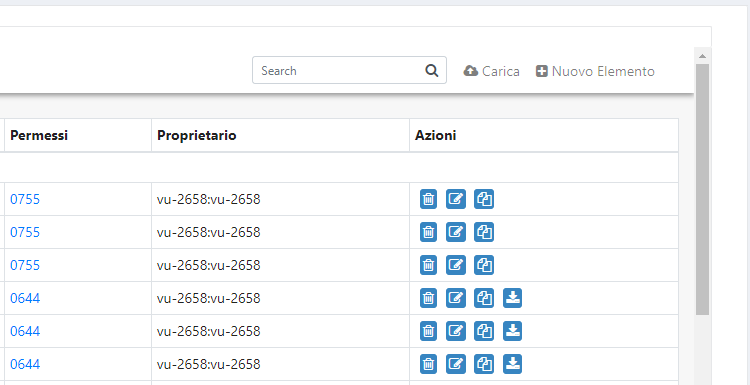Delete the first 0644 row file
The image size is (750, 385).
(428, 298)
